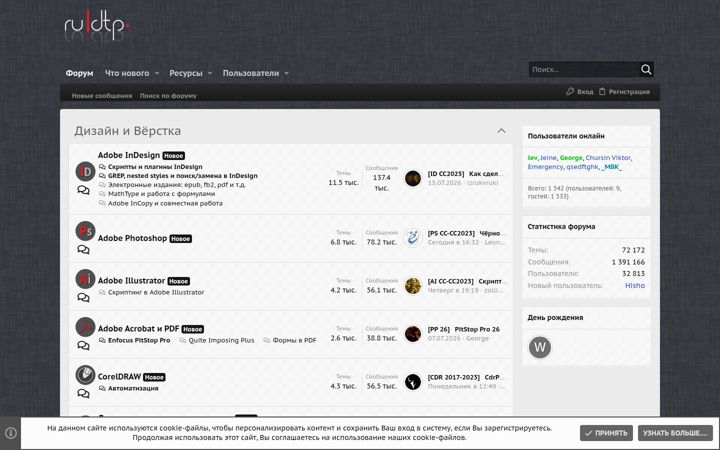Open Новые сообщения sub-navigation link

[x=101, y=96]
